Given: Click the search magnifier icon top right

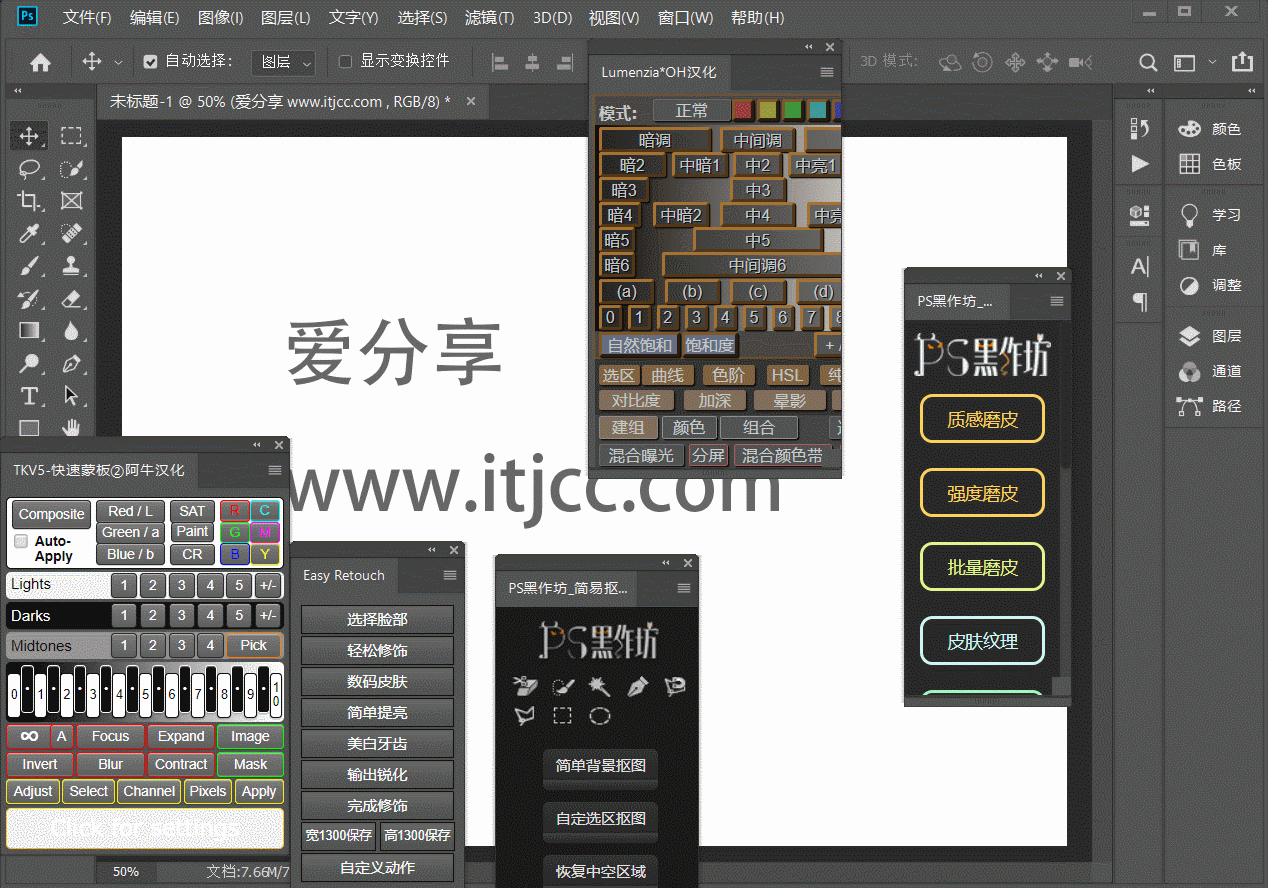Looking at the screenshot, I should [x=1148, y=62].
